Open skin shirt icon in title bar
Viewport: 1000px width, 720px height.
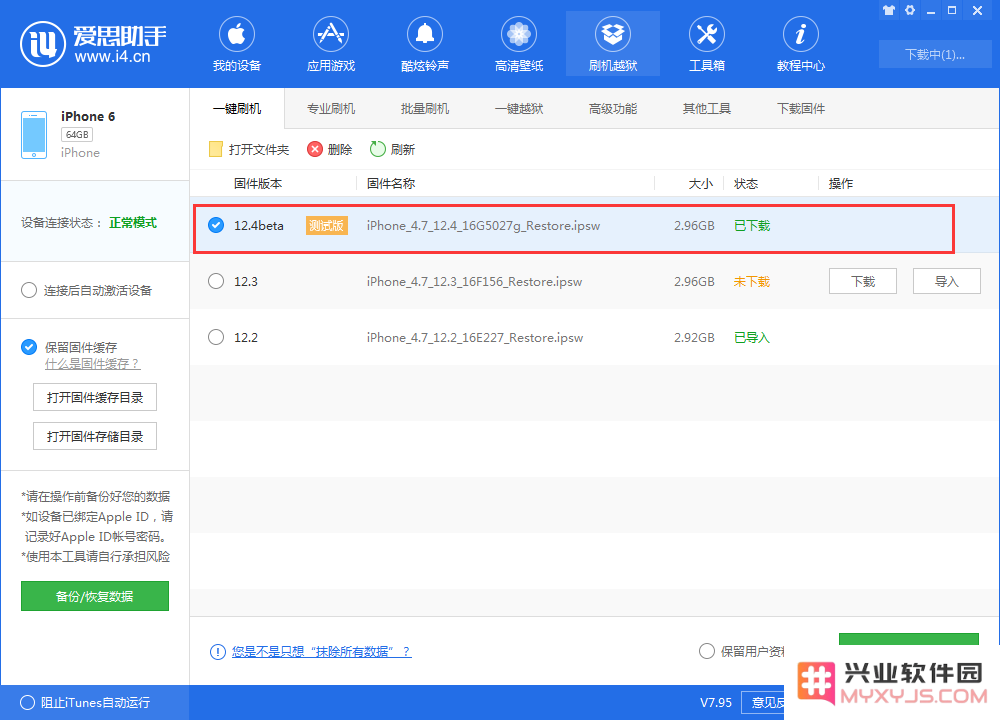pos(889,10)
